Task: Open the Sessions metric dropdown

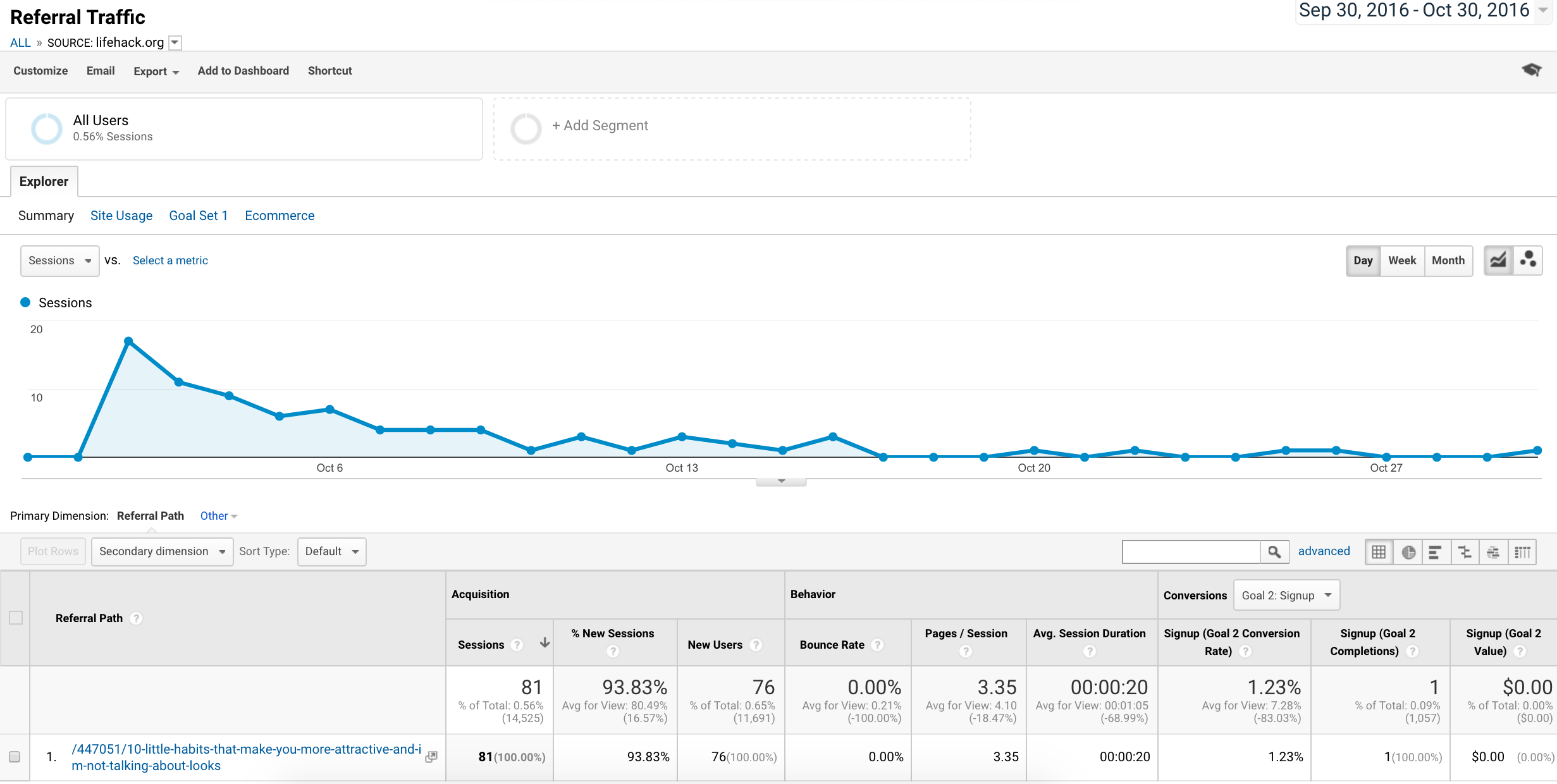Action: tap(59, 260)
